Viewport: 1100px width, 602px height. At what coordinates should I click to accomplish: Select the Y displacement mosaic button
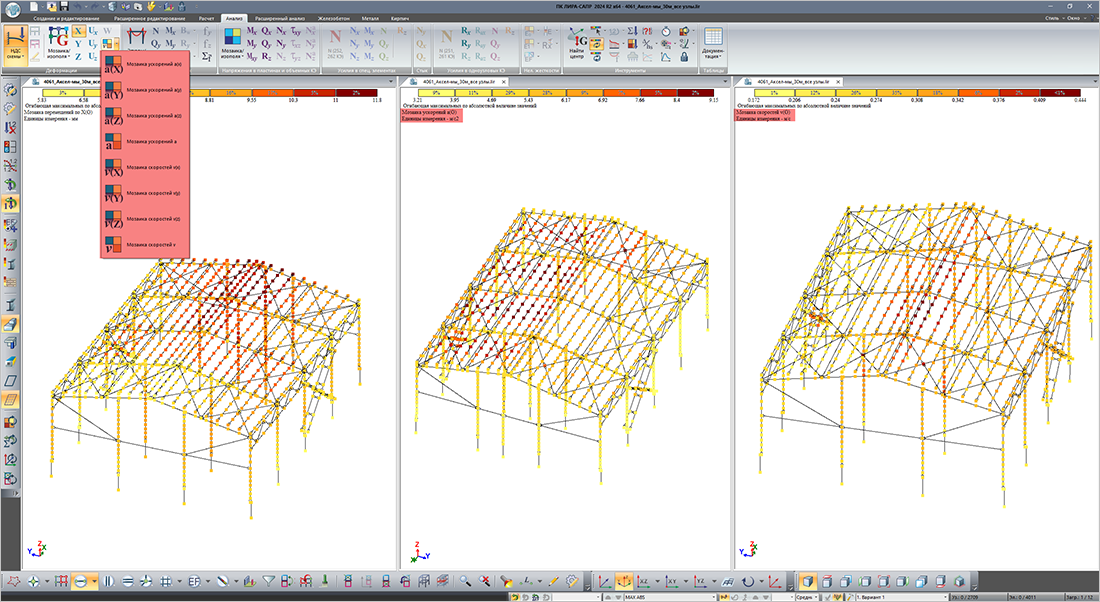coord(79,44)
